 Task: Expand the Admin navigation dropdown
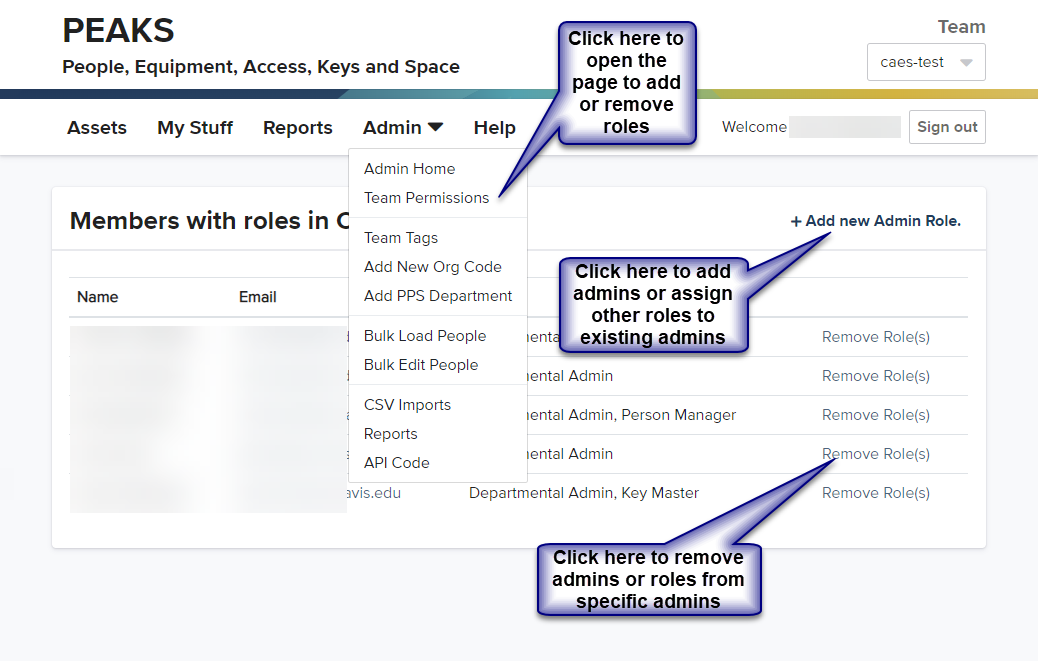tap(402, 127)
